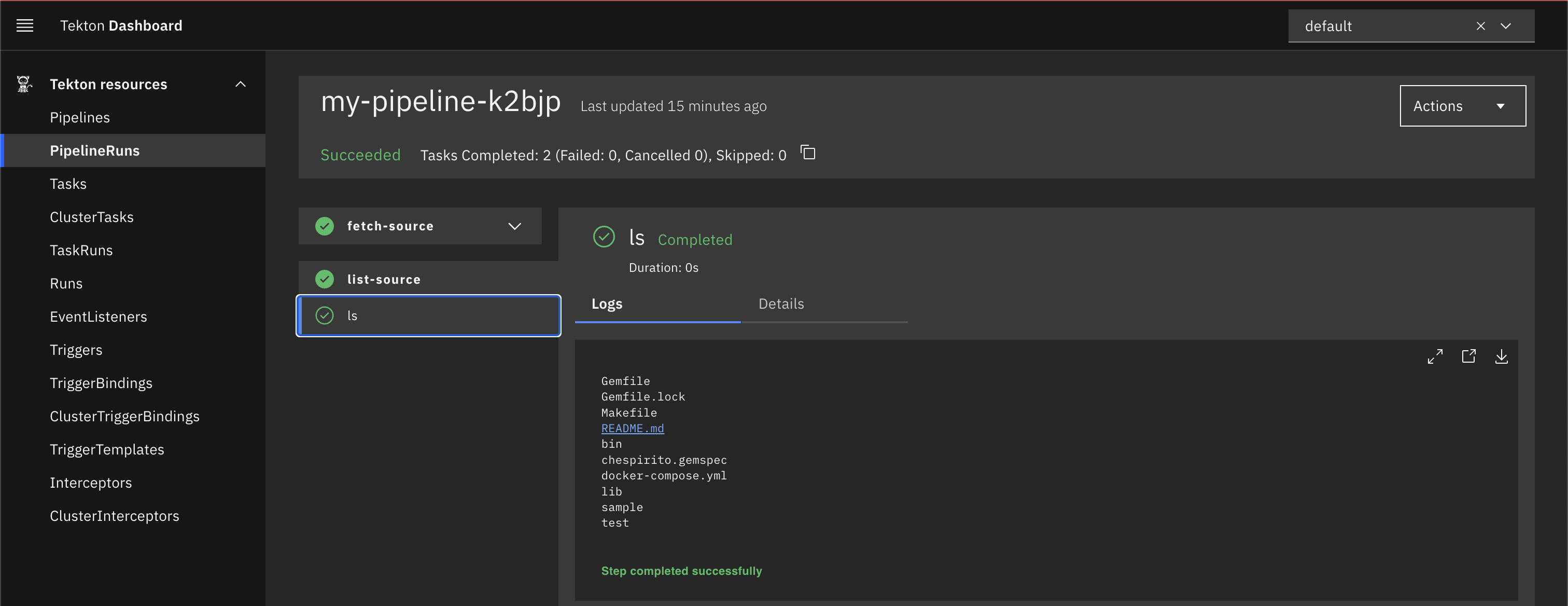Open the EventListeners sidebar item
Viewport: 1568px width, 606px height.
coord(98,316)
